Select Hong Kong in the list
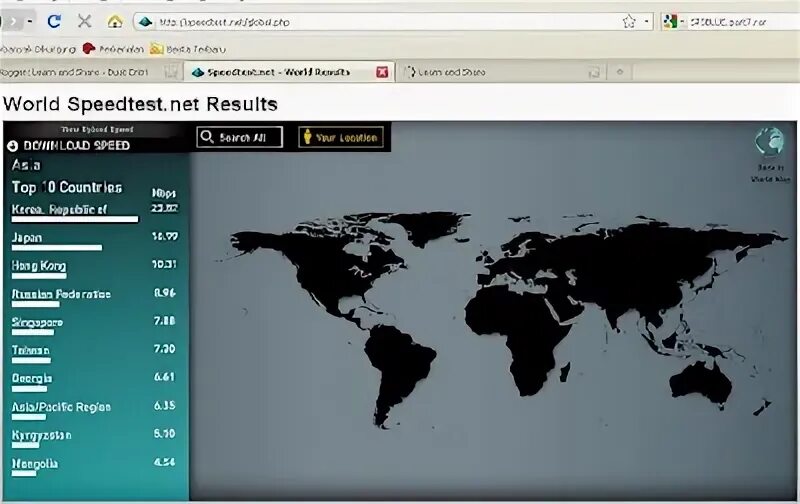Screen dimensions: 800x504 39,266
